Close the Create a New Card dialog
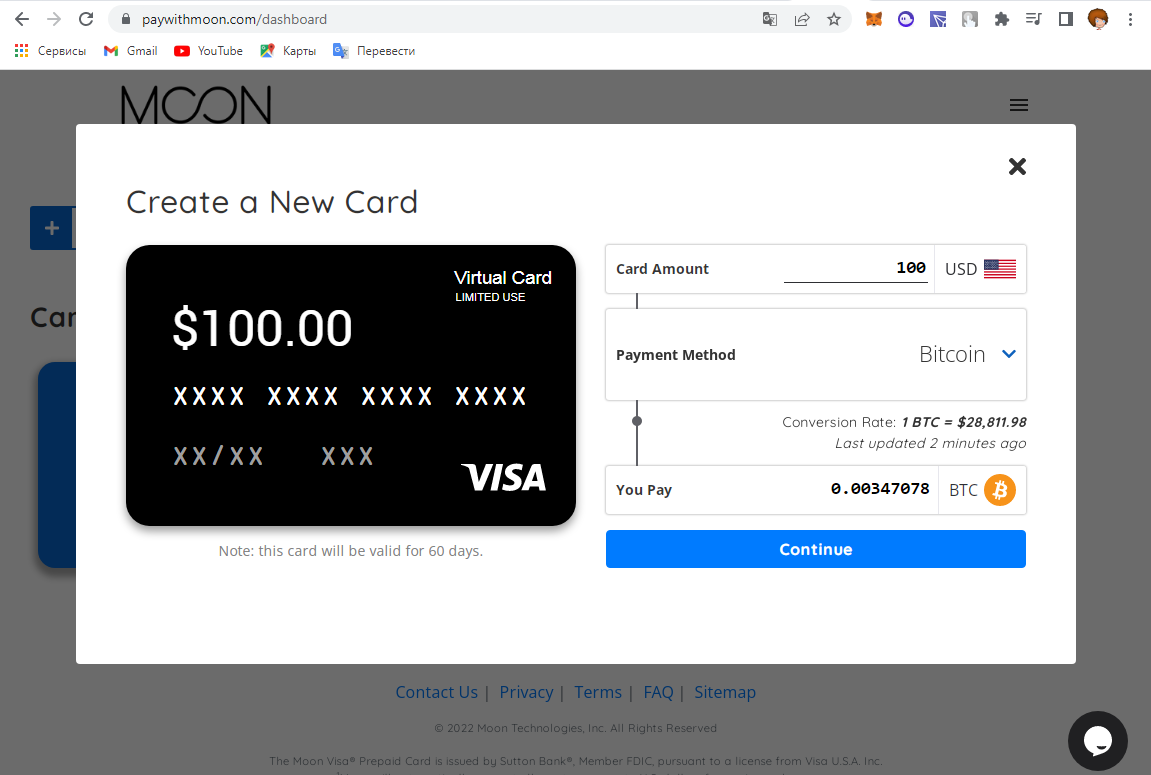 [1017, 167]
